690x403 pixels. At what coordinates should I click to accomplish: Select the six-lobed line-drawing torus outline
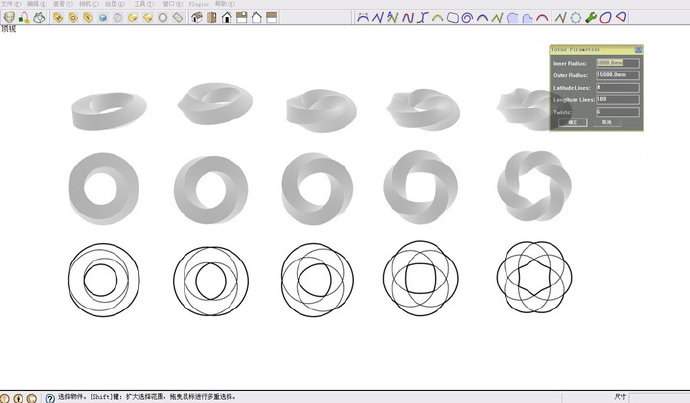coord(535,277)
